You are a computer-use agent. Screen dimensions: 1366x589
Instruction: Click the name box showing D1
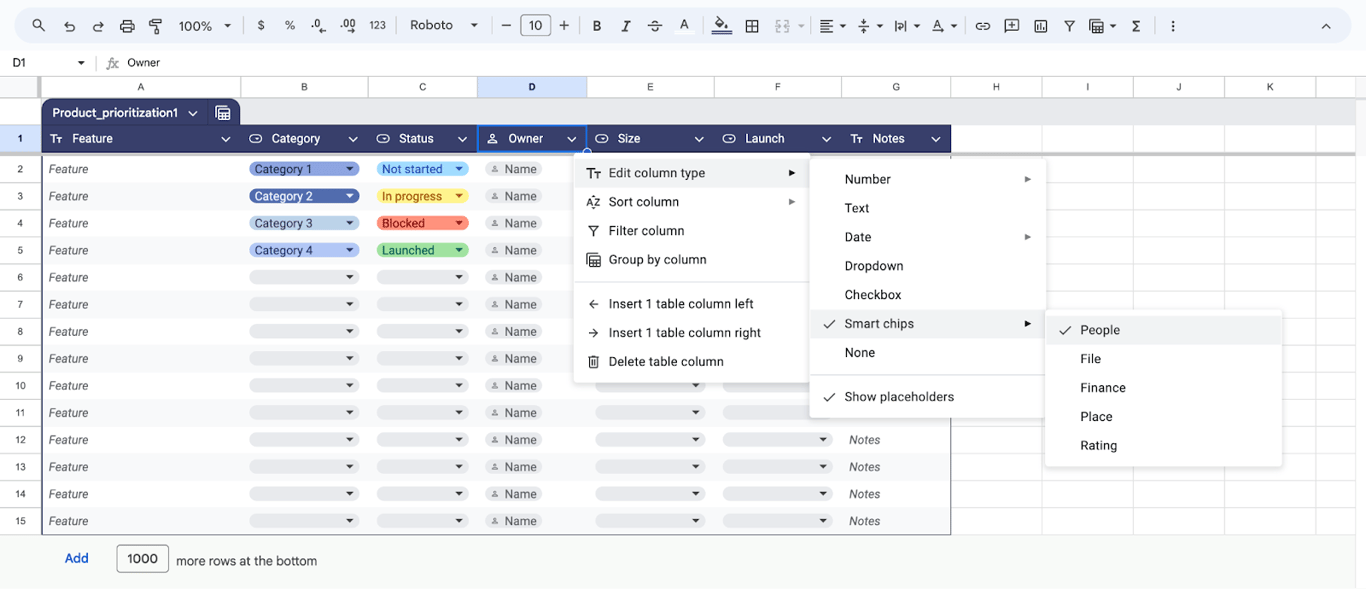[48, 63]
